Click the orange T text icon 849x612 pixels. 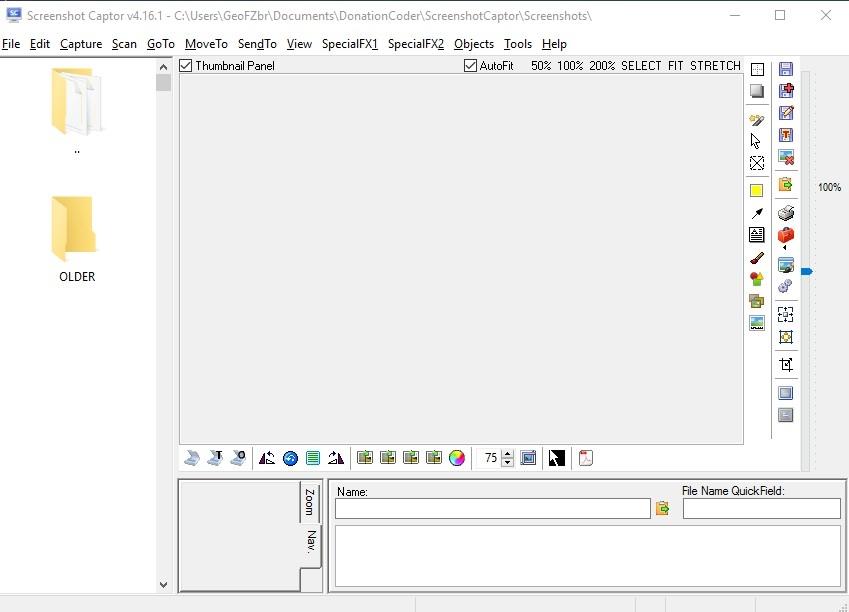(786, 135)
